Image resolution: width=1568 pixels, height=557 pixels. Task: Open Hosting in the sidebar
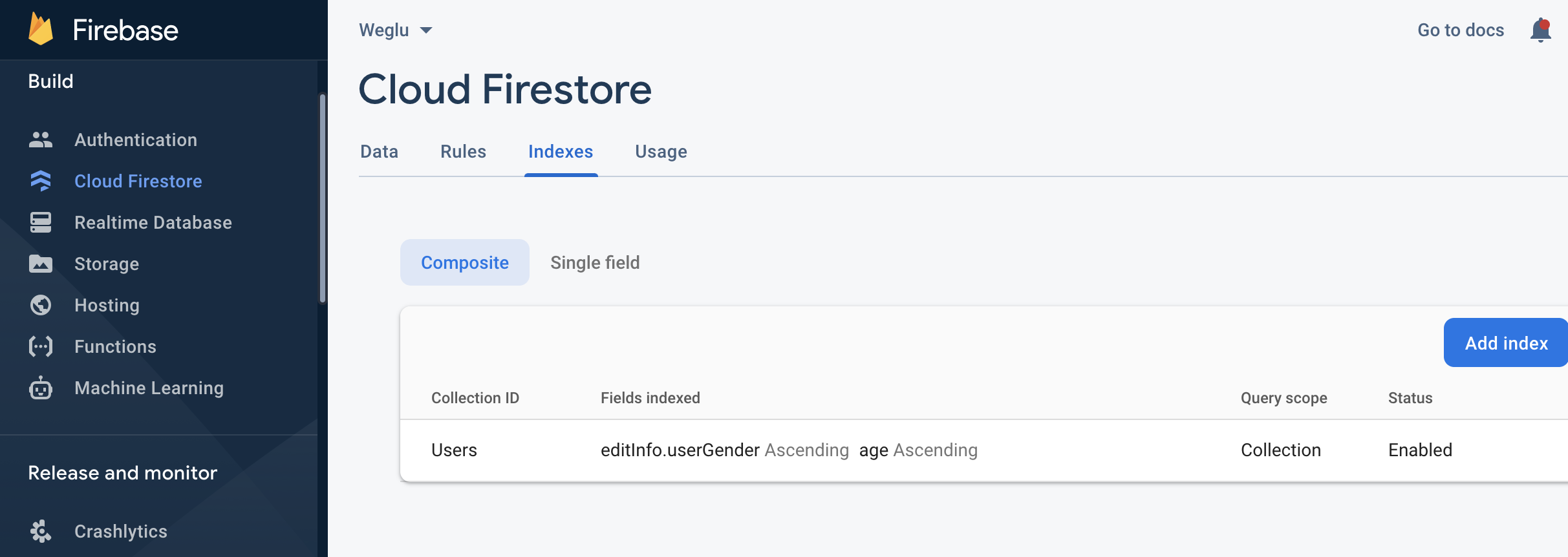pos(107,305)
